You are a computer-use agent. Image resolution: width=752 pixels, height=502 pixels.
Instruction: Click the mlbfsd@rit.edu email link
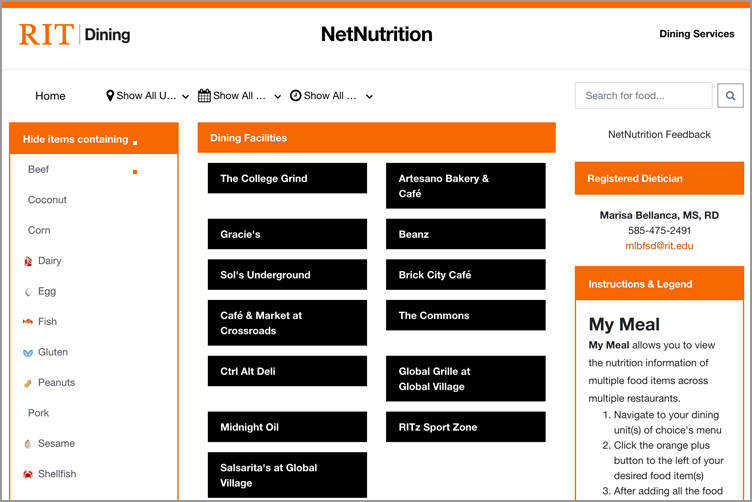pyautogui.click(x=659, y=245)
